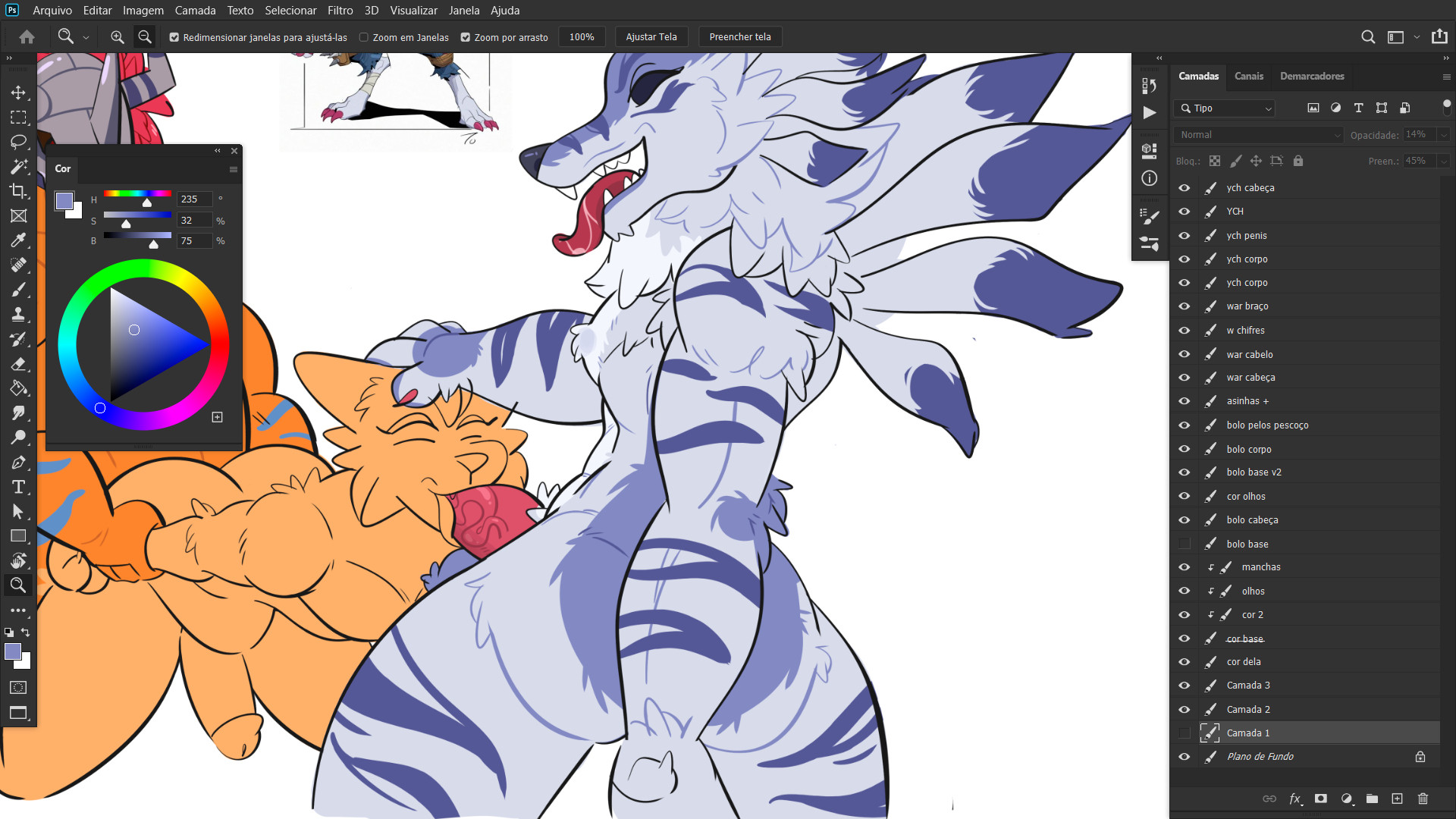Viewport: 1456px width, 819px height.
Task: Open the Filtro menu
Action: [340, 11]
